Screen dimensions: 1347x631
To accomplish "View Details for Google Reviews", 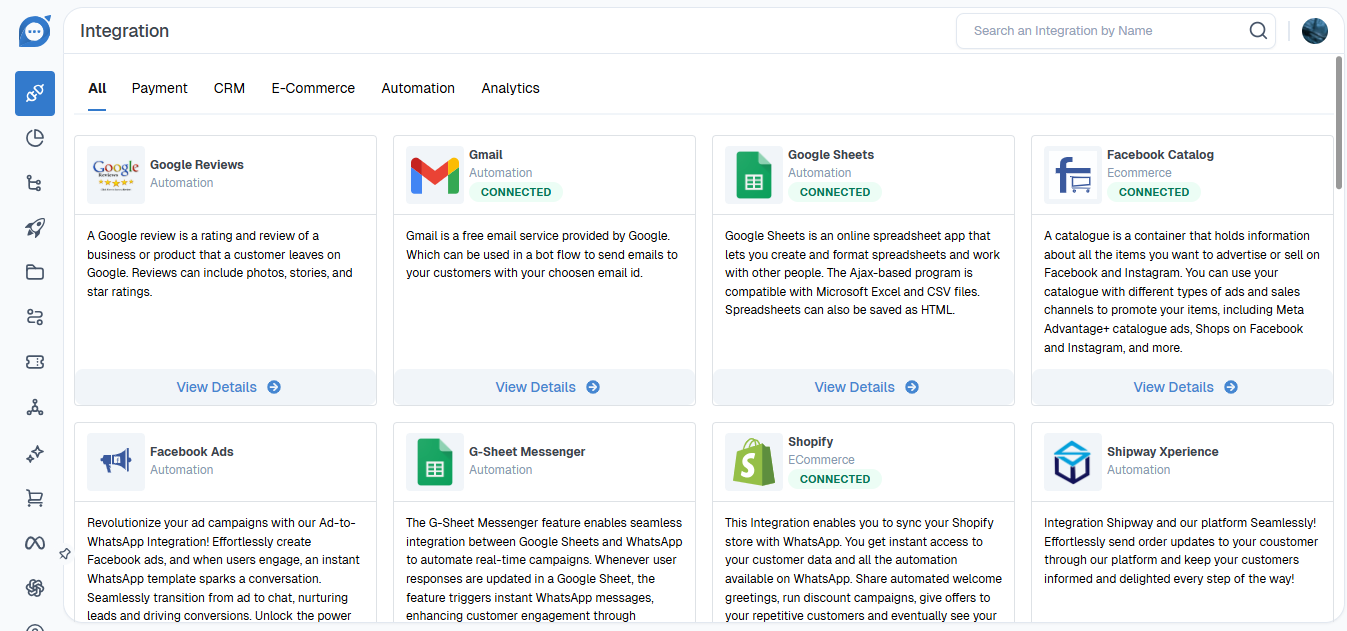I will [226, 387].
